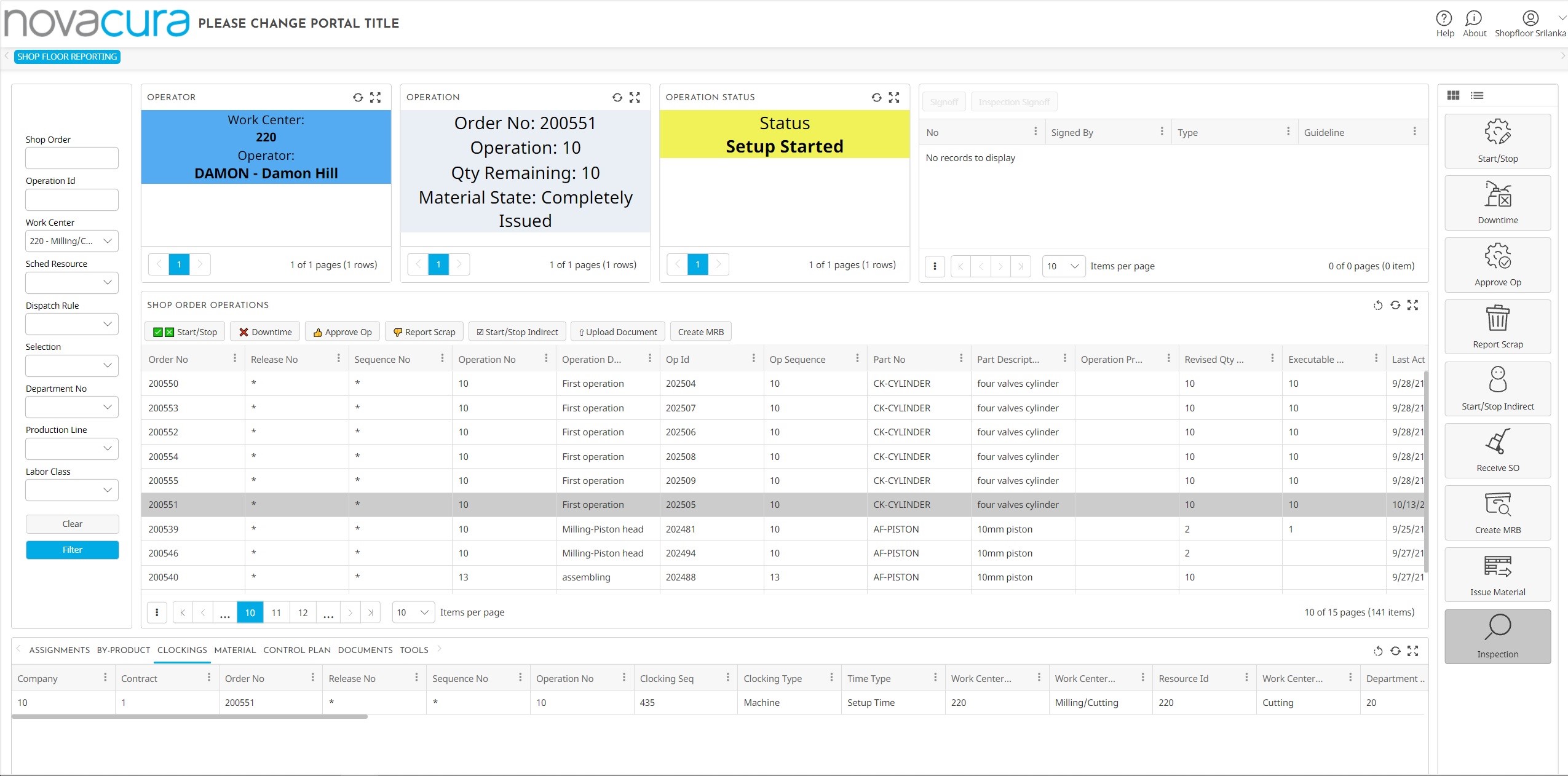Change items per page in Shop Order Operations
The width and height of the screenshot is (1568, 776).
coord(413,612)
